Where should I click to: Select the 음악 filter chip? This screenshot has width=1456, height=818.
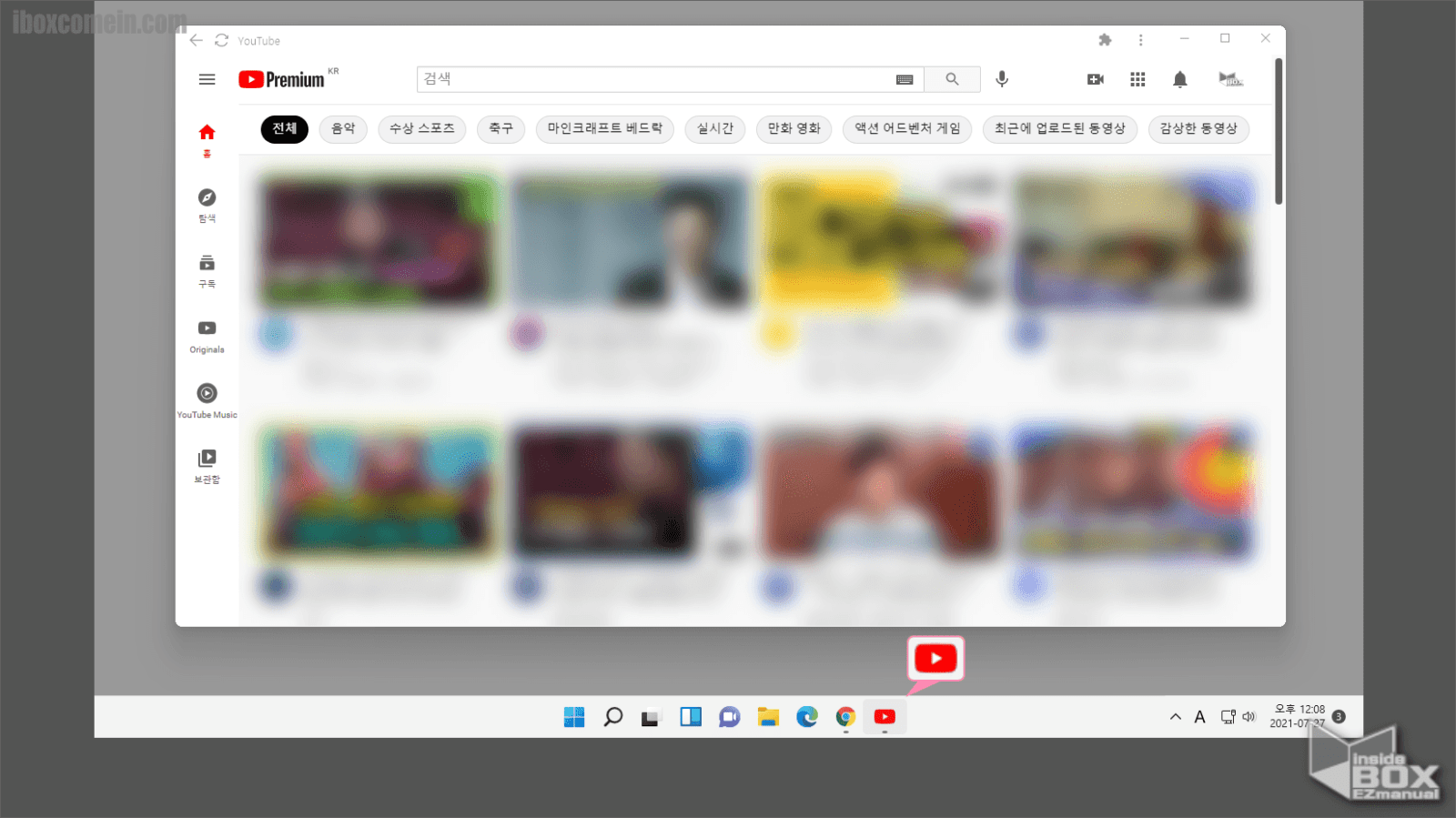(x=343, y=129)
